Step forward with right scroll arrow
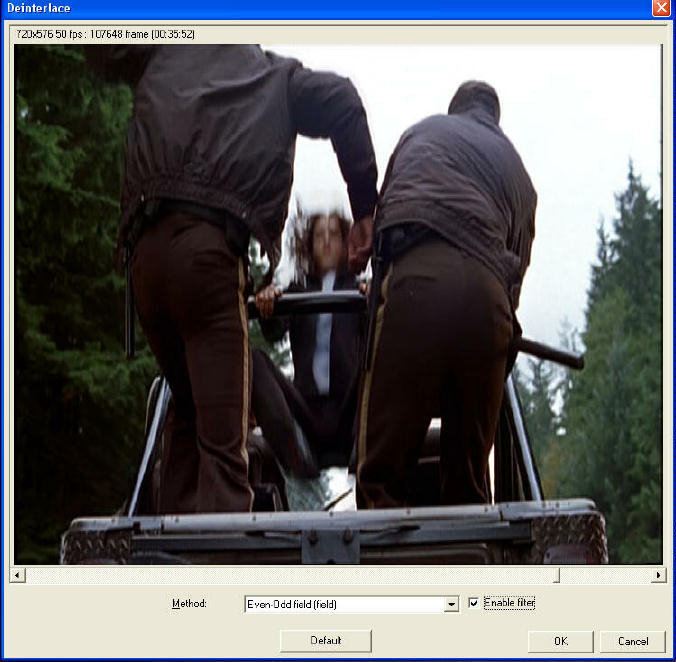 point(658,575)
